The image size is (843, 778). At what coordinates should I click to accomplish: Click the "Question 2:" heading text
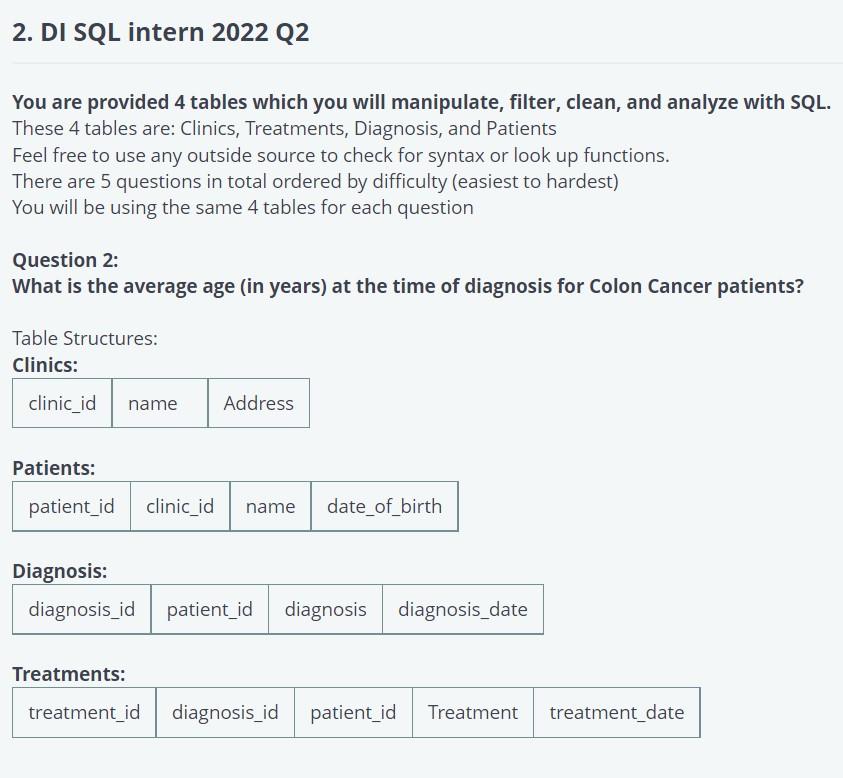[x=65, y=260]
